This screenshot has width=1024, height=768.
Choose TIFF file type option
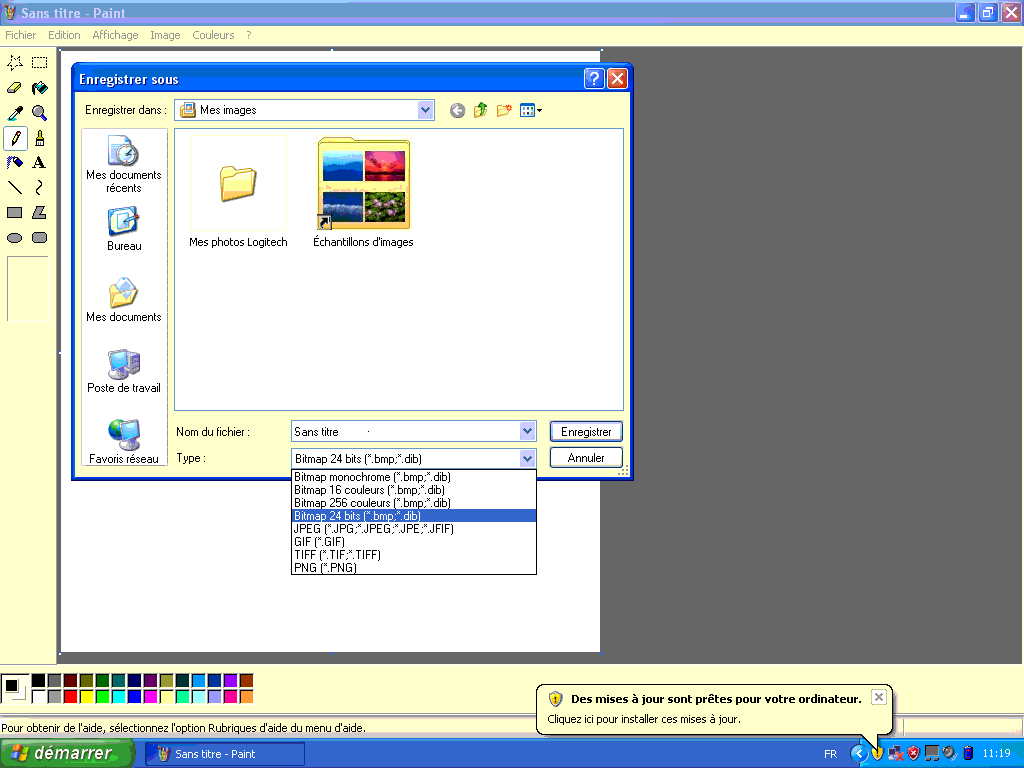(413, 554)
